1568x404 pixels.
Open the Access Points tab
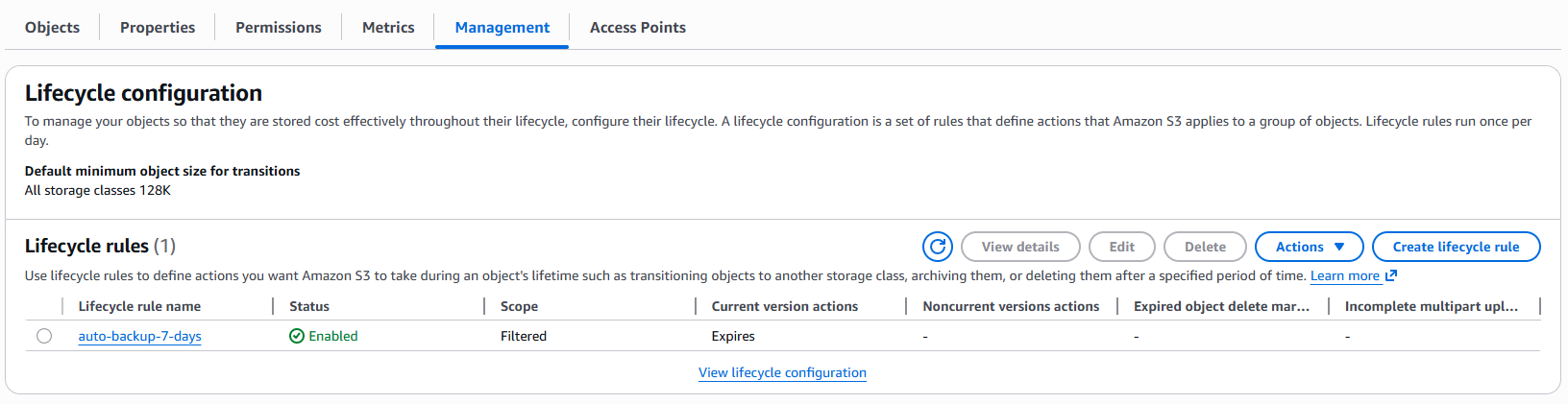(x=638, y=27)
